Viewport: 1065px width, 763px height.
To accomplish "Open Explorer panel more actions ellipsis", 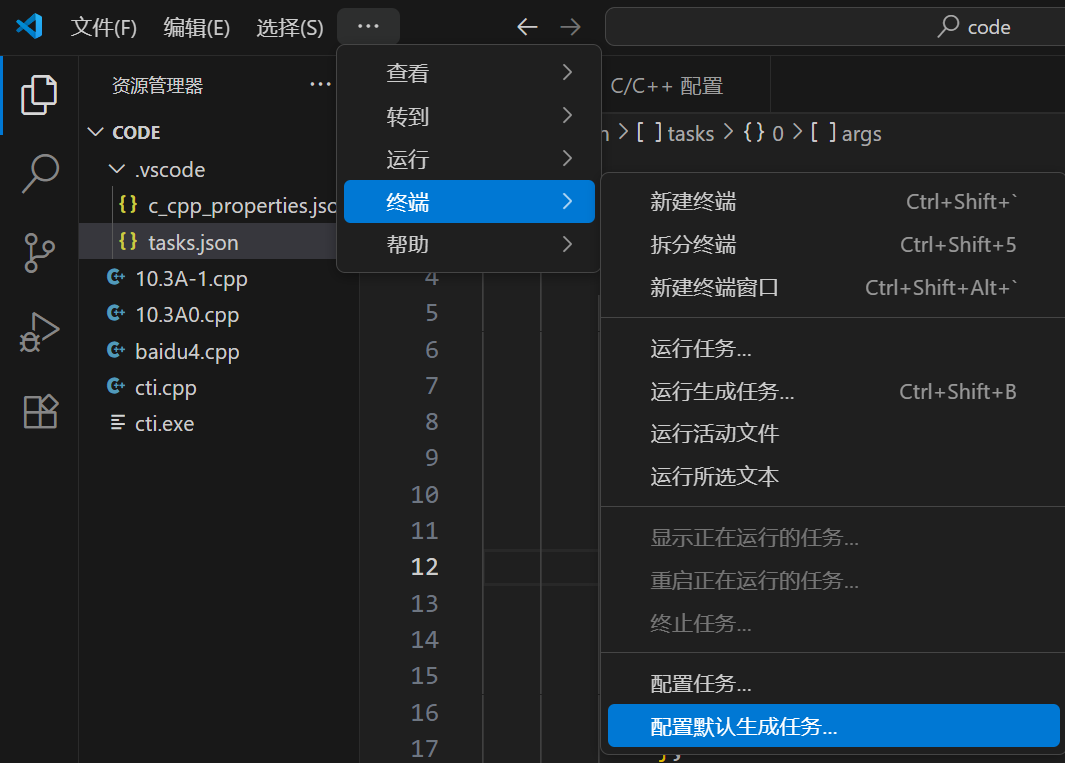I will pos(320,85).
